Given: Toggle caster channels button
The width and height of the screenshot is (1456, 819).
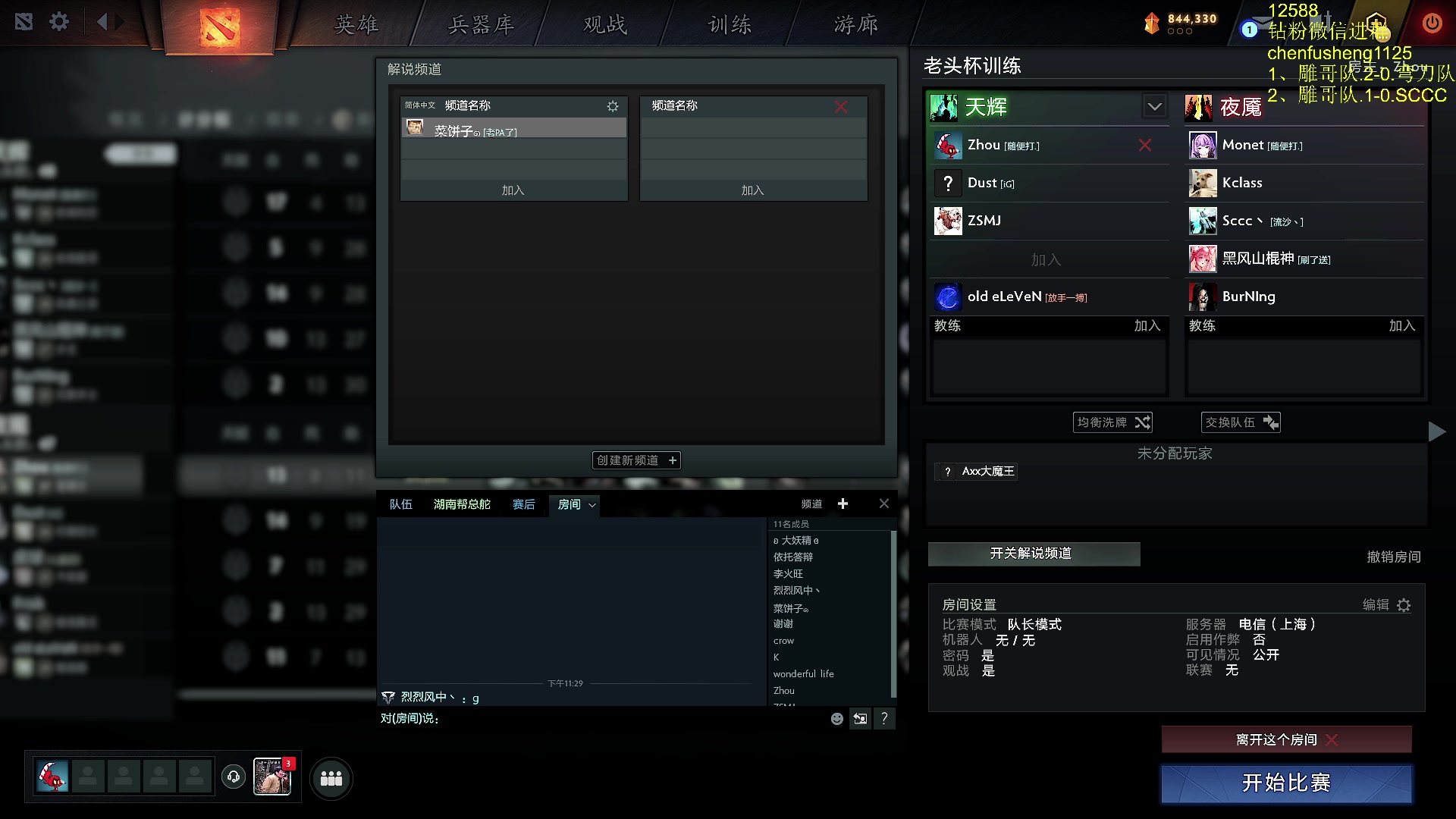Looking at the screenshot, I should (1034, 554).
